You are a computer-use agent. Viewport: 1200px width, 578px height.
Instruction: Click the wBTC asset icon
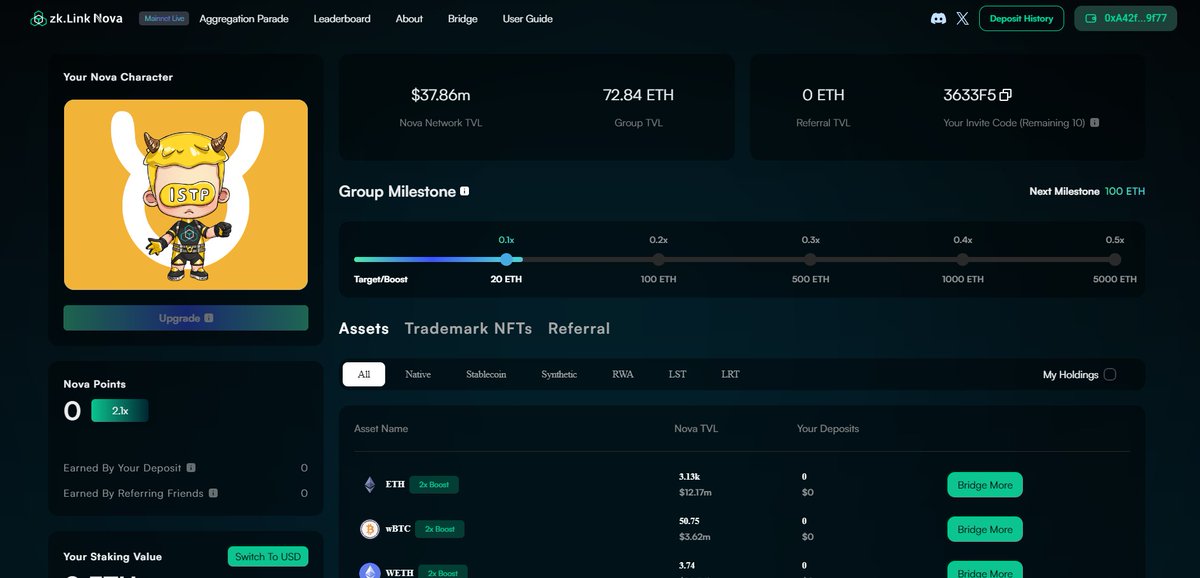pyautogui.click(x=370, y=529)
